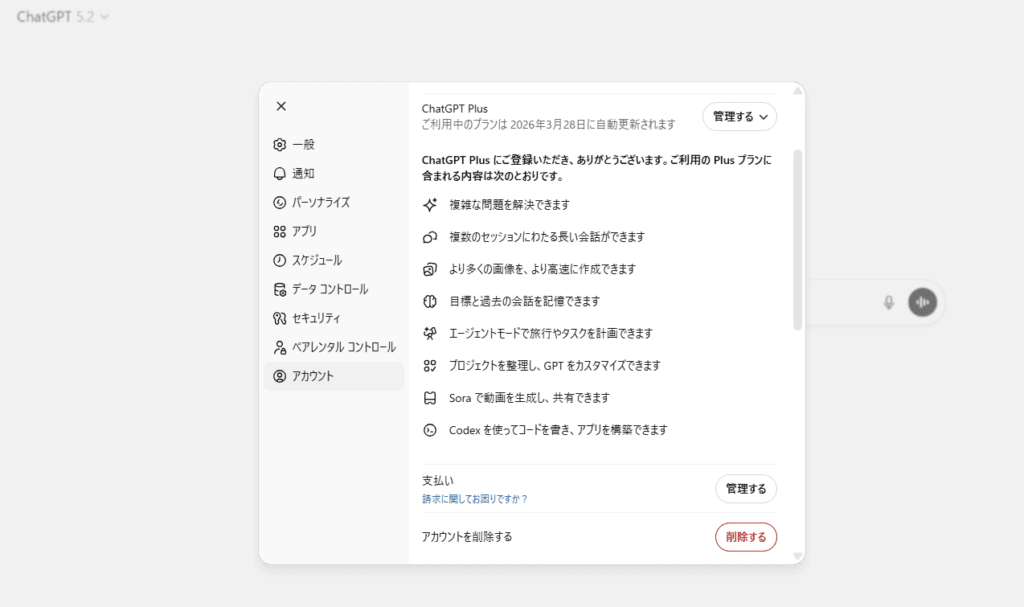Select the アカウント tab in sidebar
The image size is (1024, 607).
coord(334,377)
